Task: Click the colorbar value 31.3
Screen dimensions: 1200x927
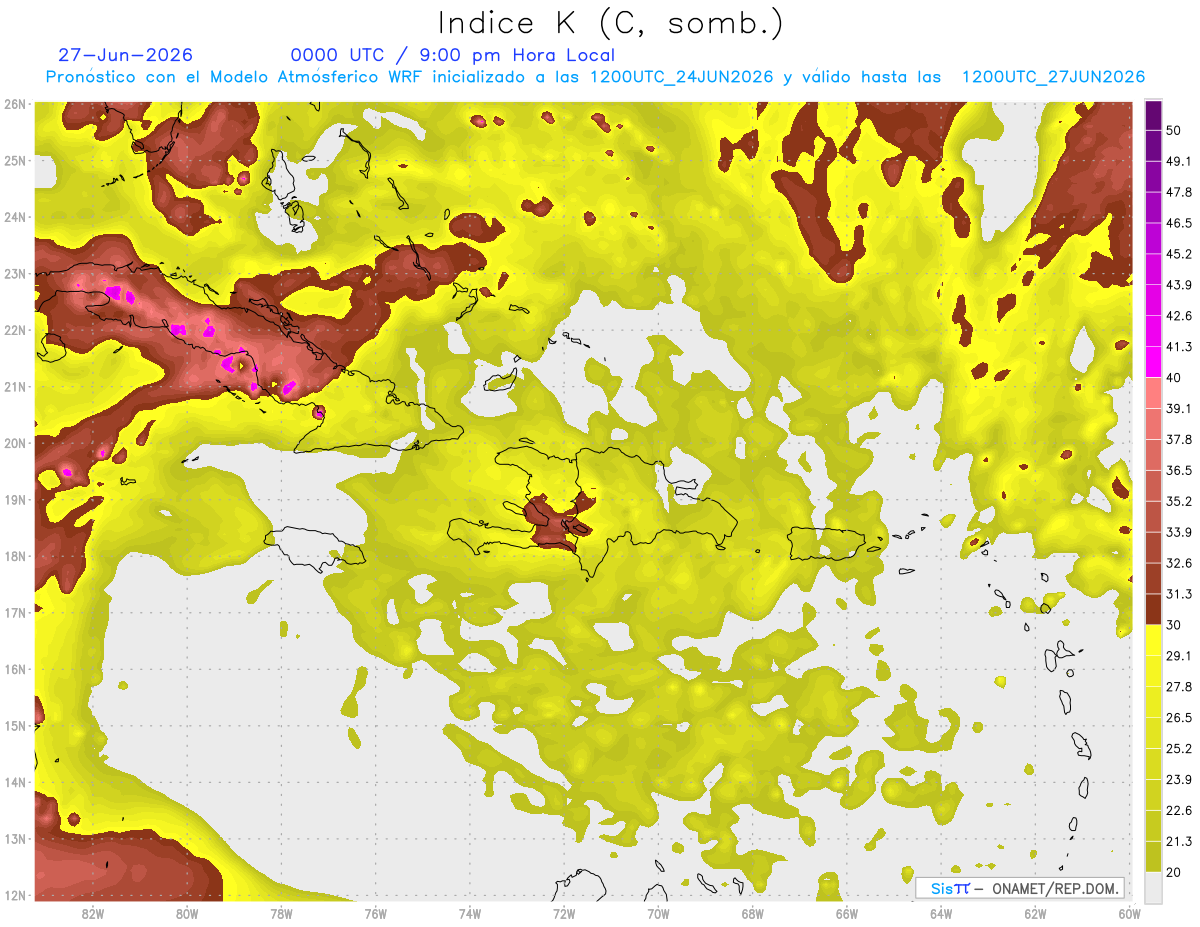Action: [x=1179, y=594]
